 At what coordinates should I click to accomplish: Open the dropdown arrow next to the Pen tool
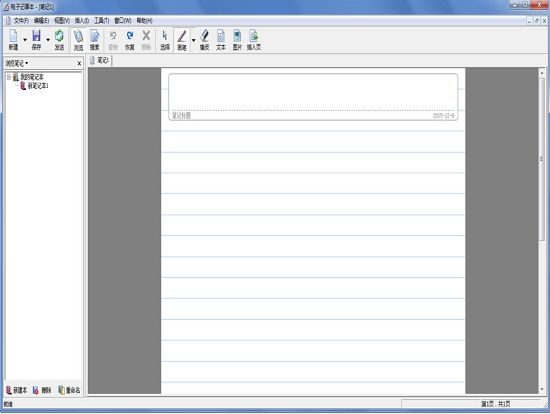(193, 40)
